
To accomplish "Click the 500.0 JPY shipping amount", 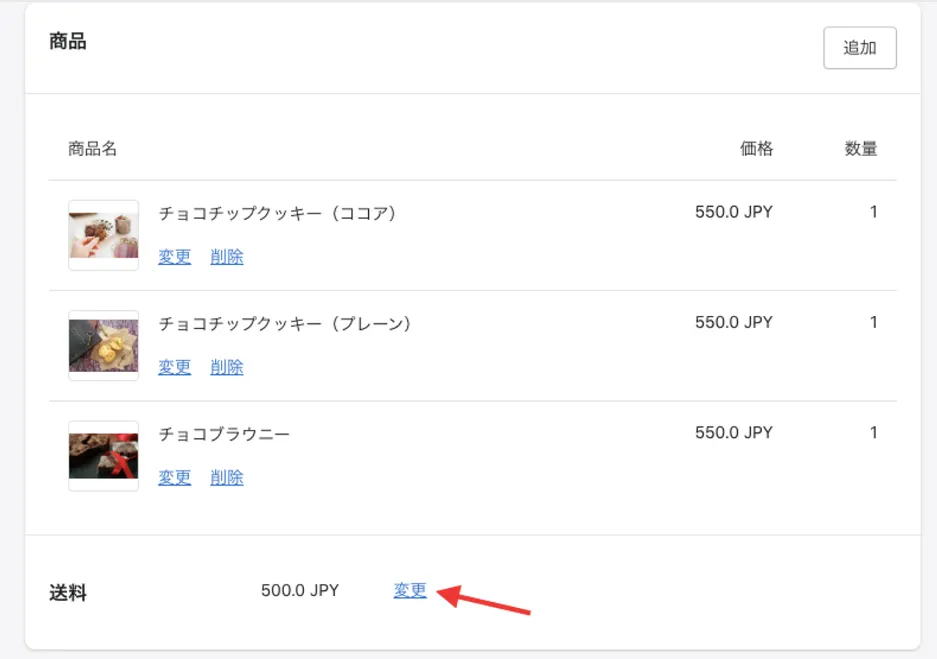I will pyautogui.click(x=300, y=590).
